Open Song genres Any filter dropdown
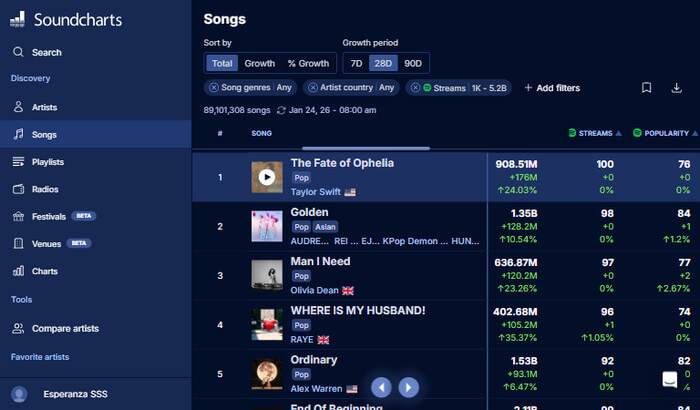Image resolution: width=700 pixels, height=410 pixels. (x=256, y=88)
